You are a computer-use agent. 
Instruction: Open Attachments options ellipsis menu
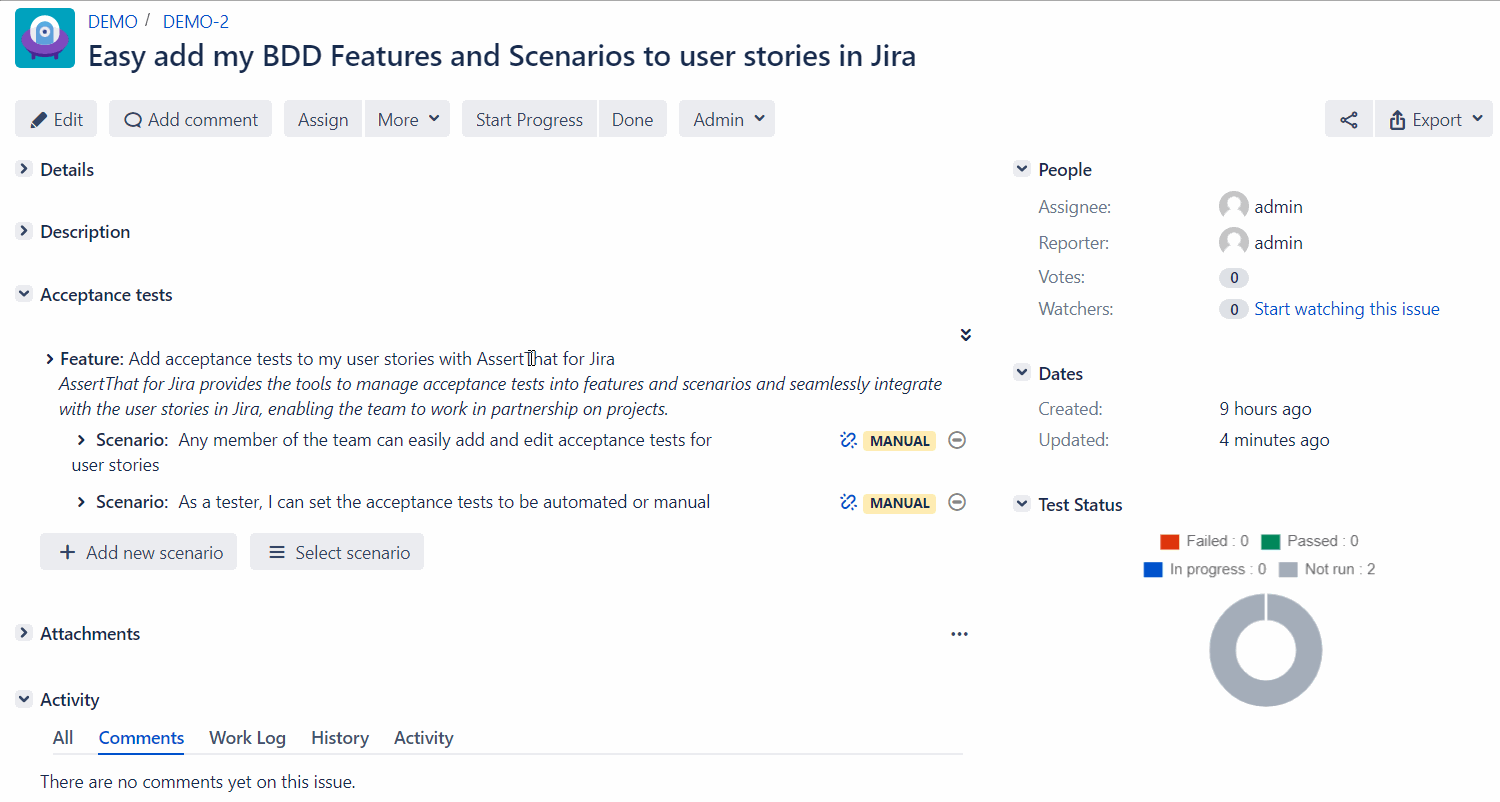[x=960, y=634]
